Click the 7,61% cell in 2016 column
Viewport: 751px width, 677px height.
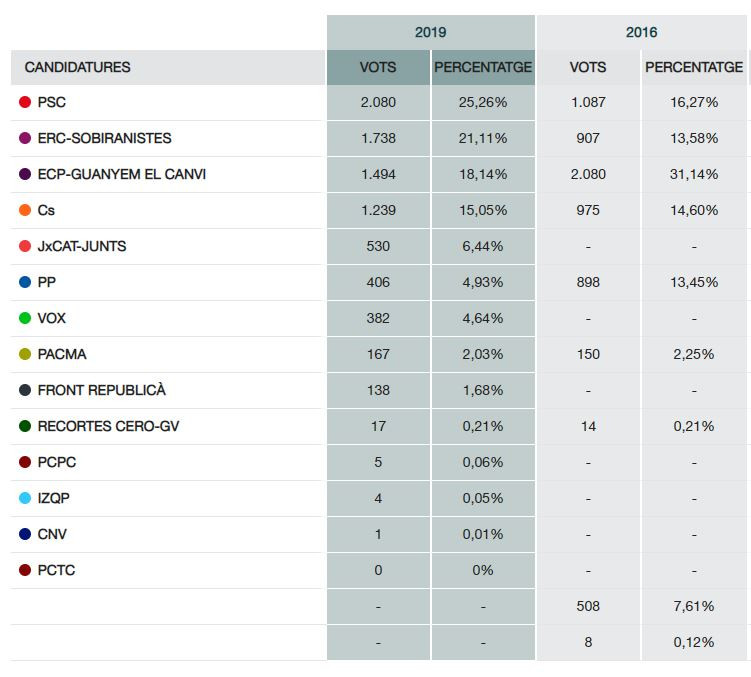coord(694,606)
